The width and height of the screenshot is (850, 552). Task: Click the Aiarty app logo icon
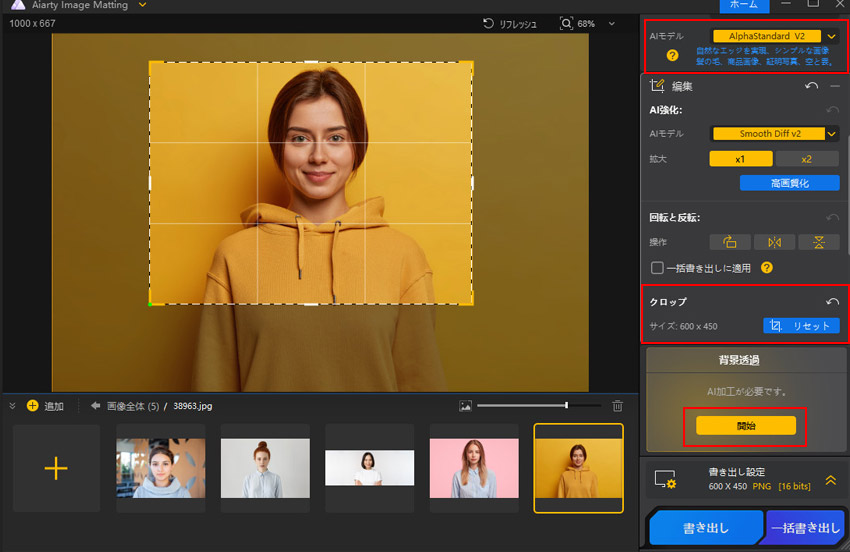18,5
